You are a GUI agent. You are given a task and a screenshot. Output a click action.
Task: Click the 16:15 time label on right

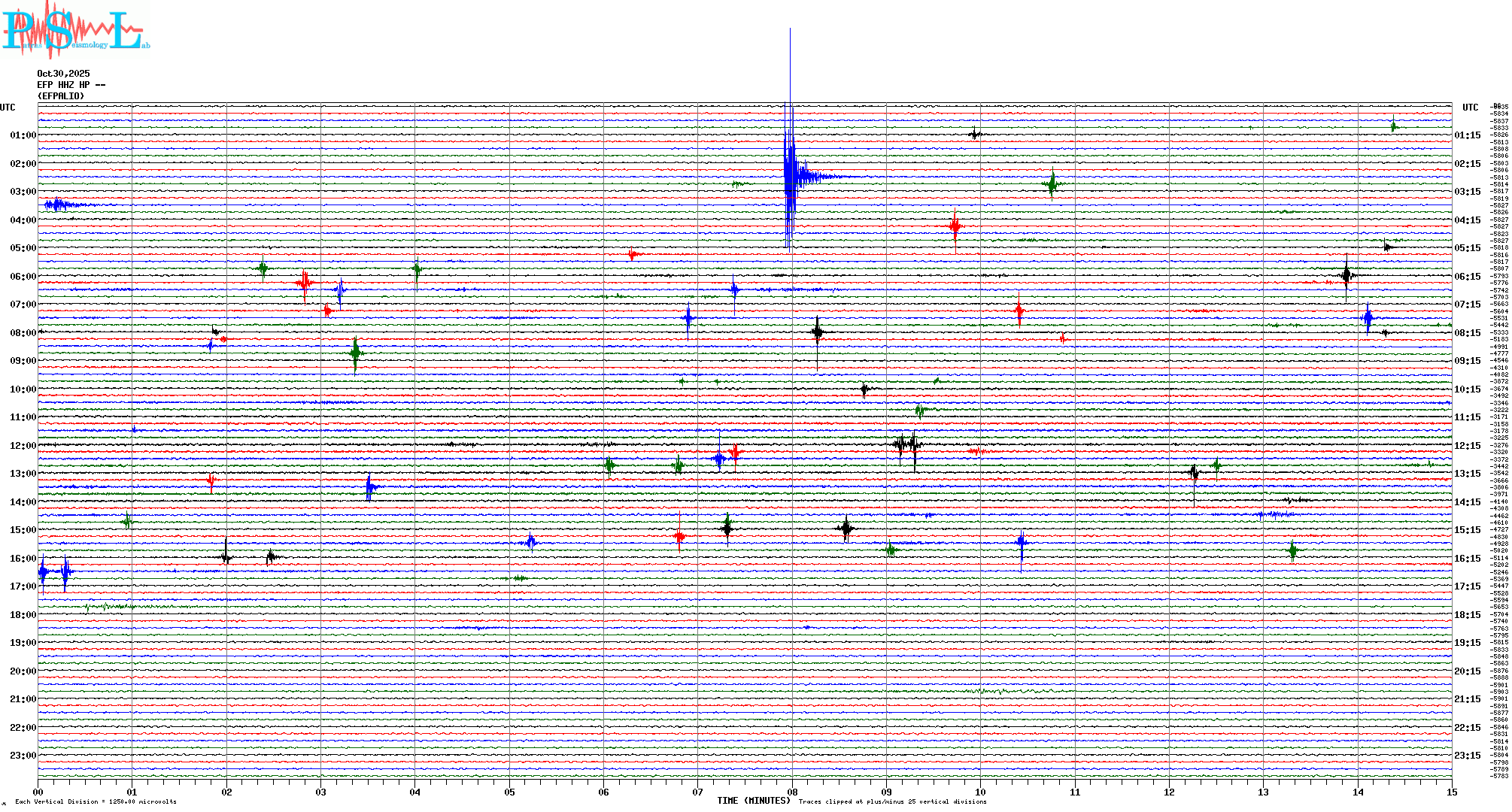pyautogui.click(x=1467, y=559)
